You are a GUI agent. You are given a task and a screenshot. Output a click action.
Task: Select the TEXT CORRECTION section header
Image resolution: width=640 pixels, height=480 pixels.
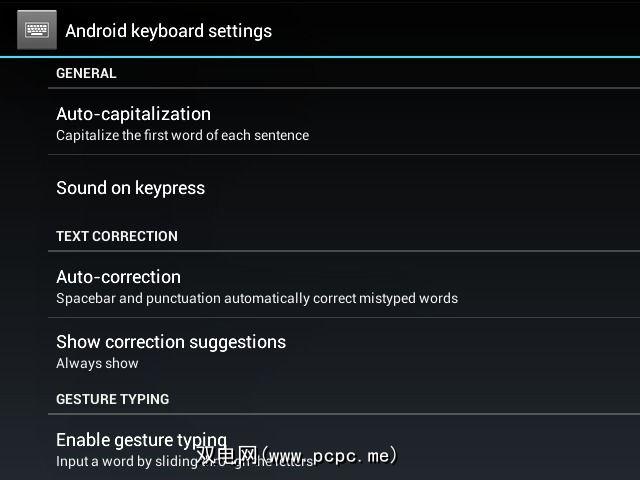tap(117, 236)
